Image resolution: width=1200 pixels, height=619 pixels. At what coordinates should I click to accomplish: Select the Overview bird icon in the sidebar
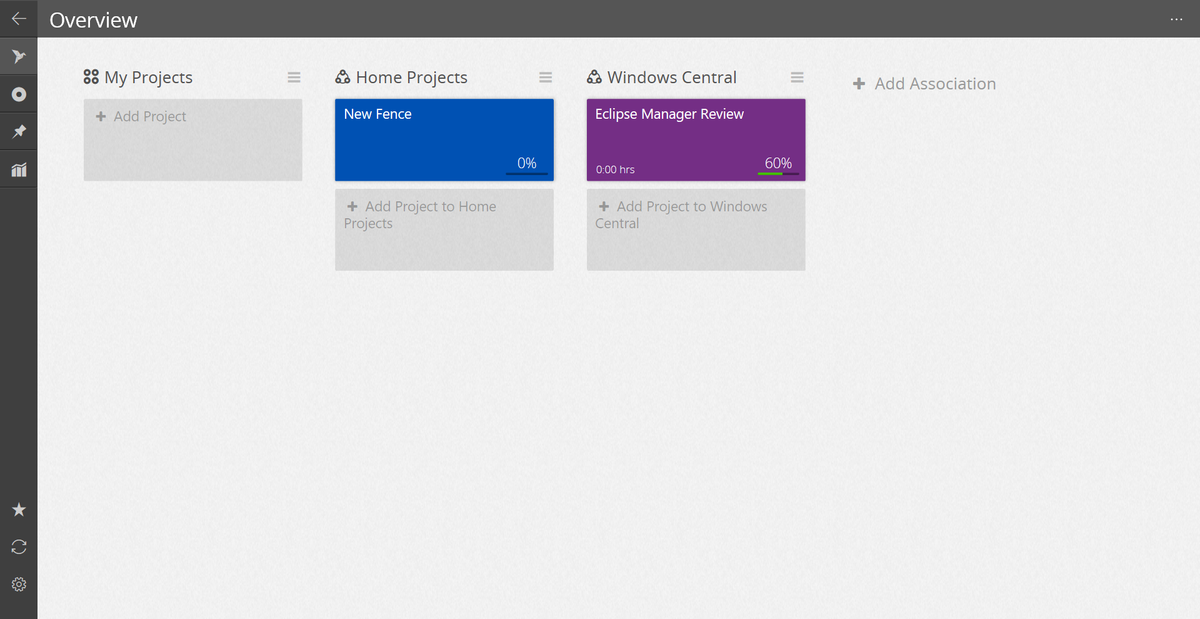point(18,56)
